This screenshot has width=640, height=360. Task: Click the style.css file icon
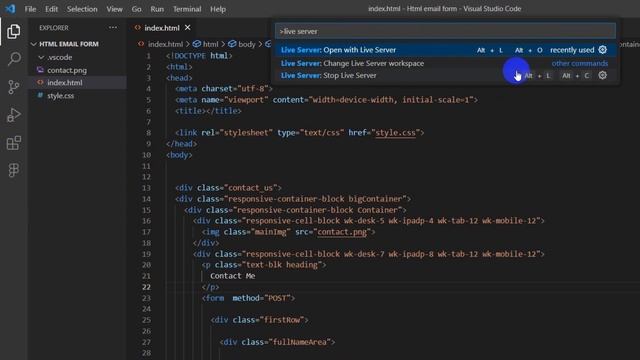click(x=40, y=96)
